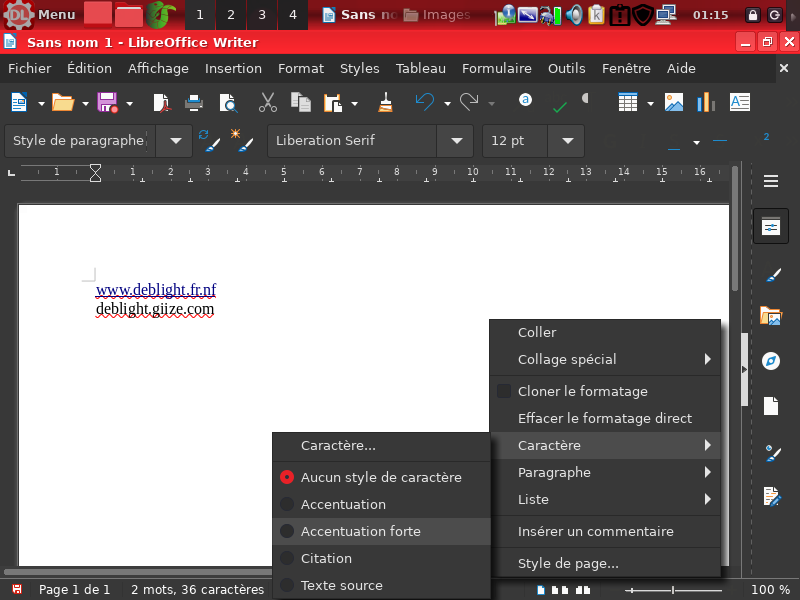Click the Clone formatting paintbrush icon

(385, 103)
